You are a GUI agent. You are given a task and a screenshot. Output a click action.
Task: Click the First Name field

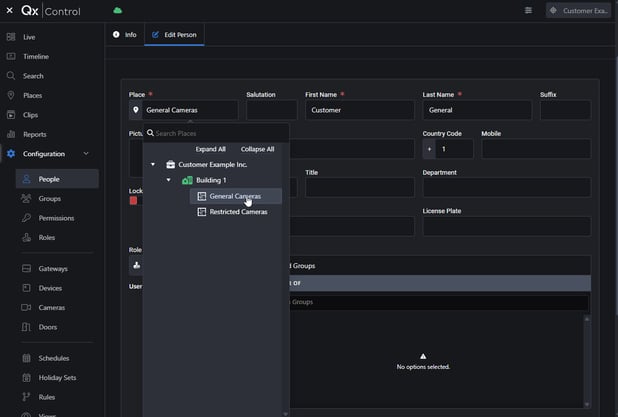359,110
